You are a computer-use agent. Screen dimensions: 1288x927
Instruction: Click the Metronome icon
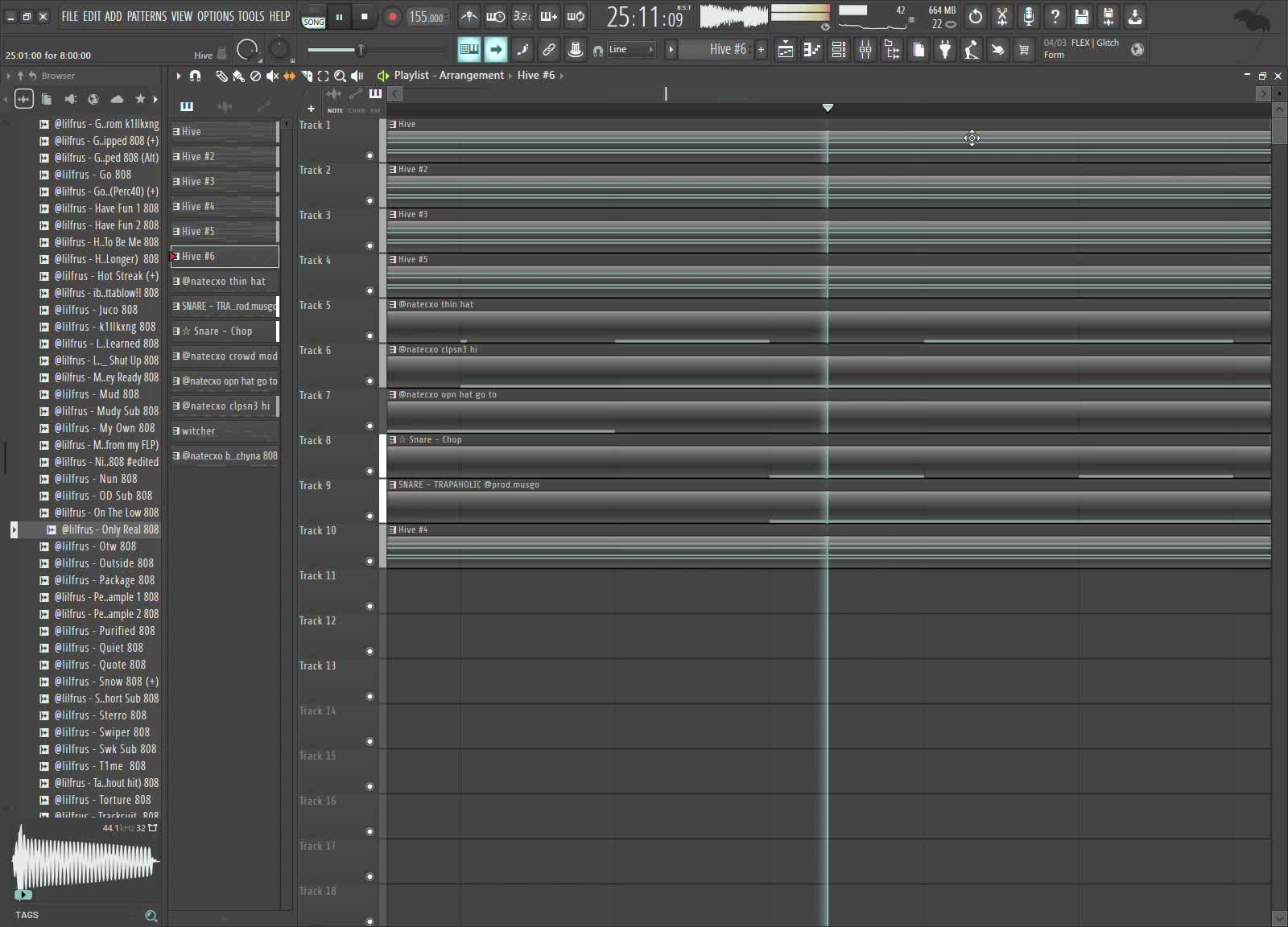tap(469, 16)
